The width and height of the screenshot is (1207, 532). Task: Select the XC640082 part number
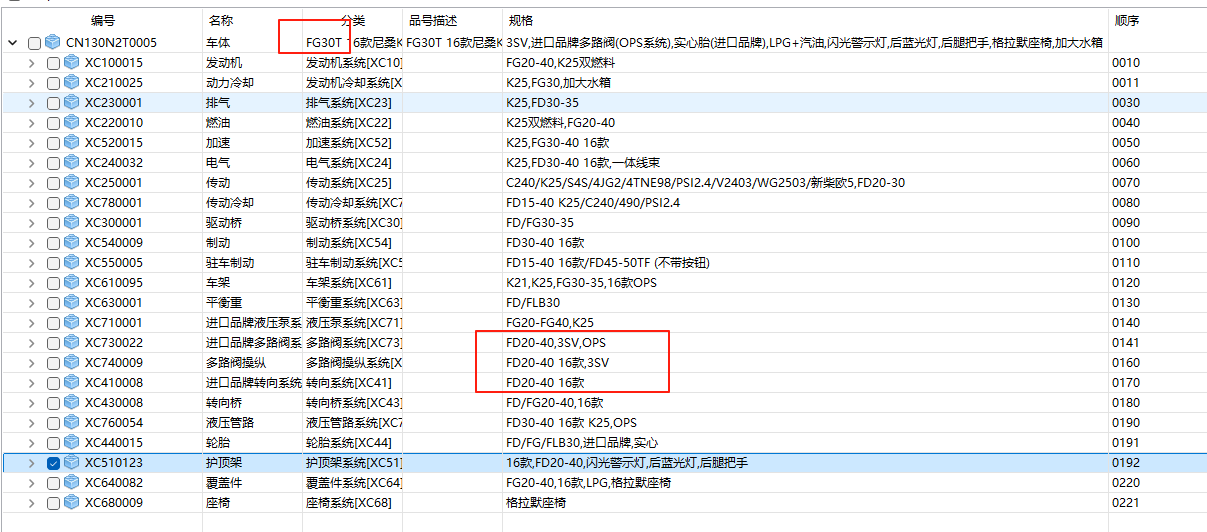tap(113, 483)
